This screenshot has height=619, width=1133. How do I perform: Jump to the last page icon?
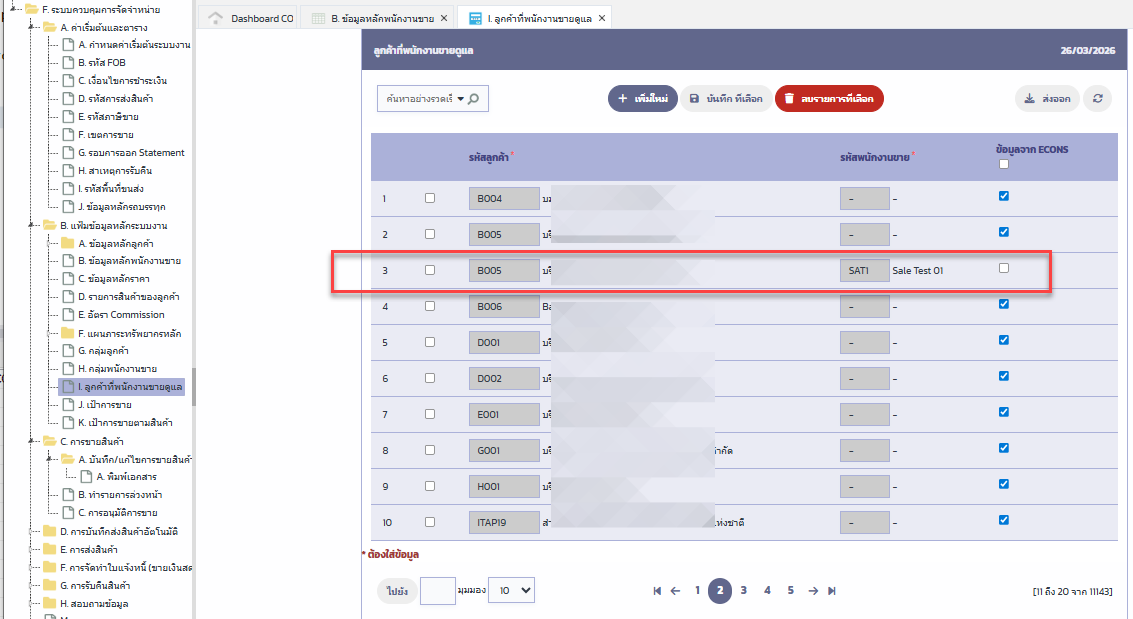pyautogui.click(x=832, y=591)
